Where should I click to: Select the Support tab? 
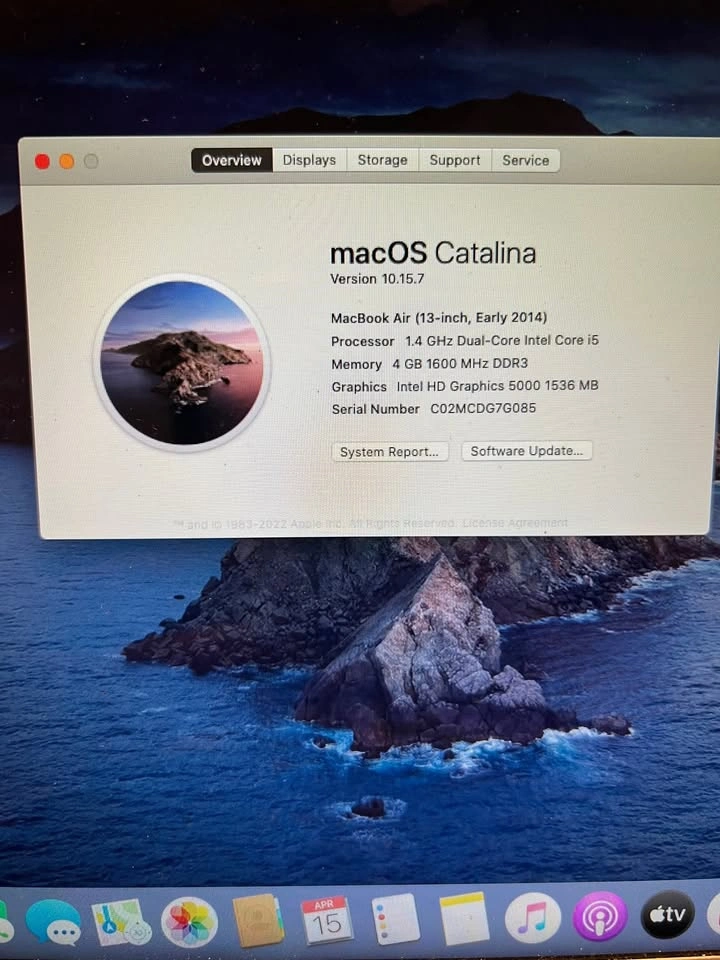(455, 160)
